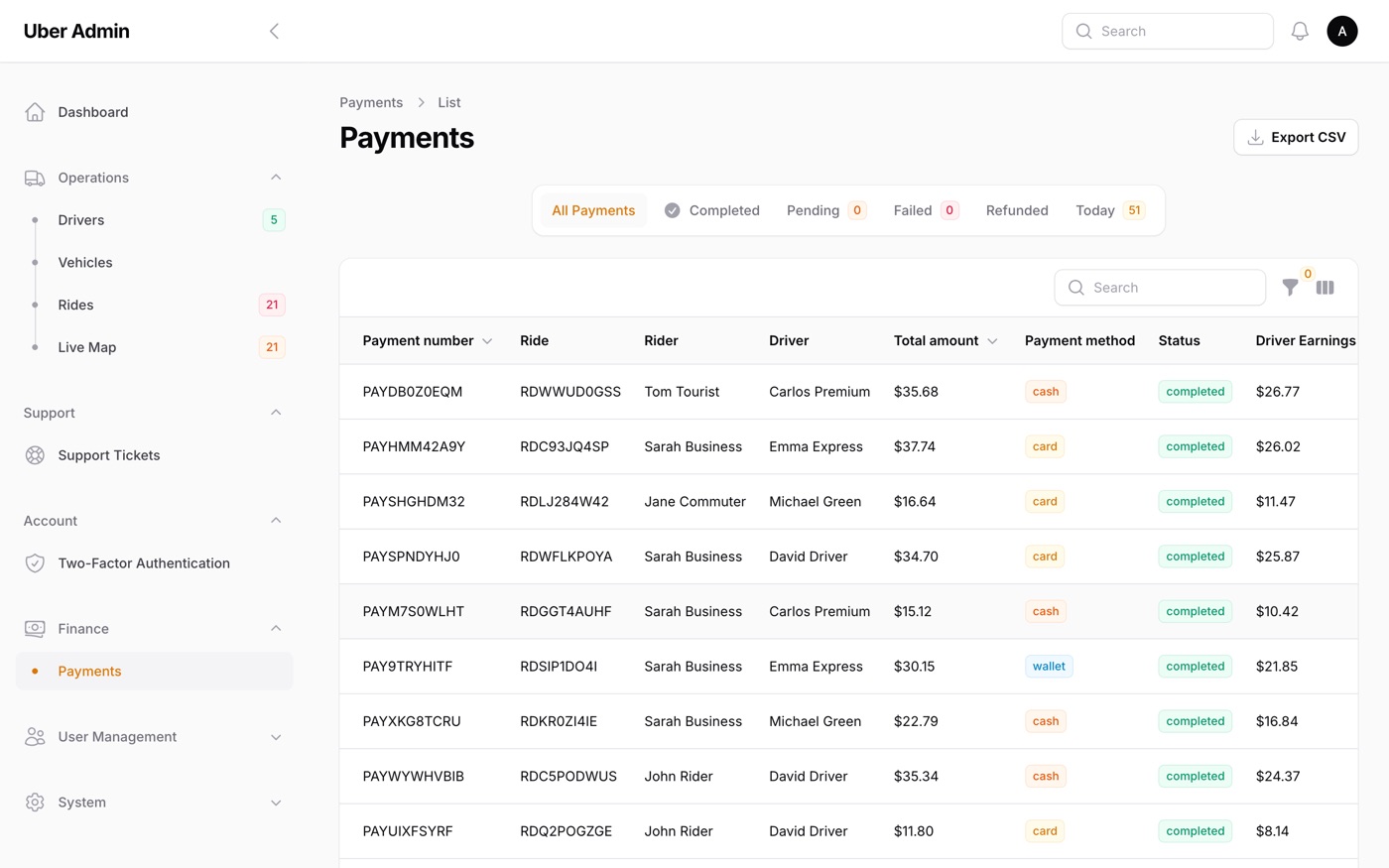Focus the table Search field
1389x868 pixels.
click(1160, 288)
